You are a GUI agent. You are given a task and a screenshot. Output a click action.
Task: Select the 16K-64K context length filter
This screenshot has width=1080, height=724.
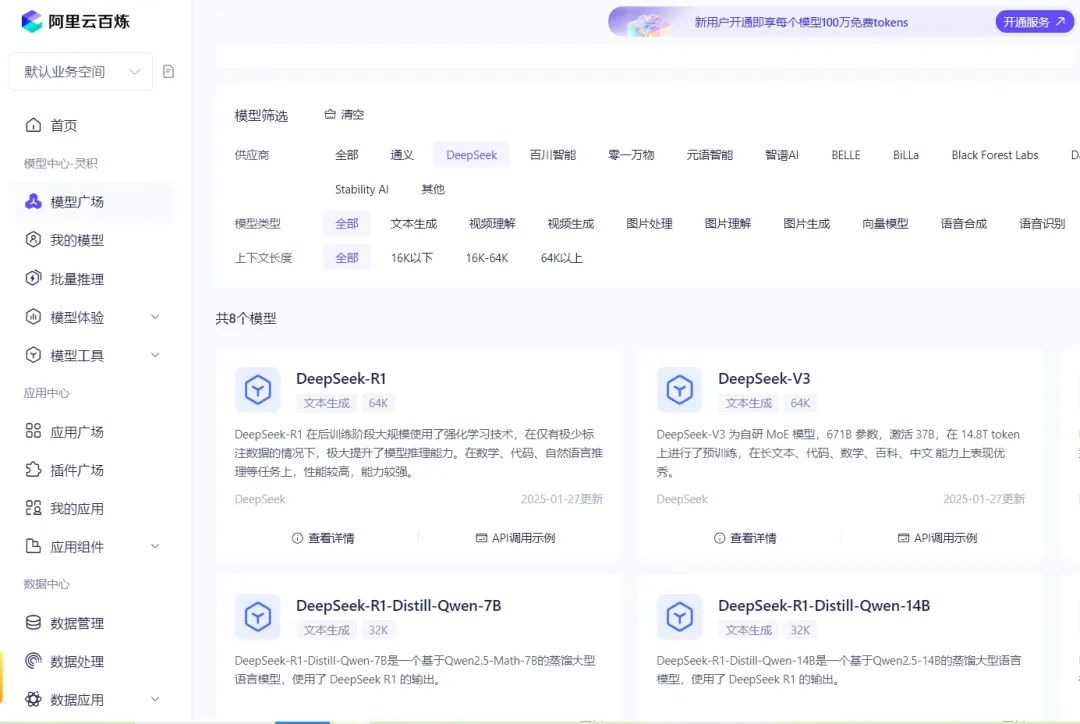tap(486, 258)
